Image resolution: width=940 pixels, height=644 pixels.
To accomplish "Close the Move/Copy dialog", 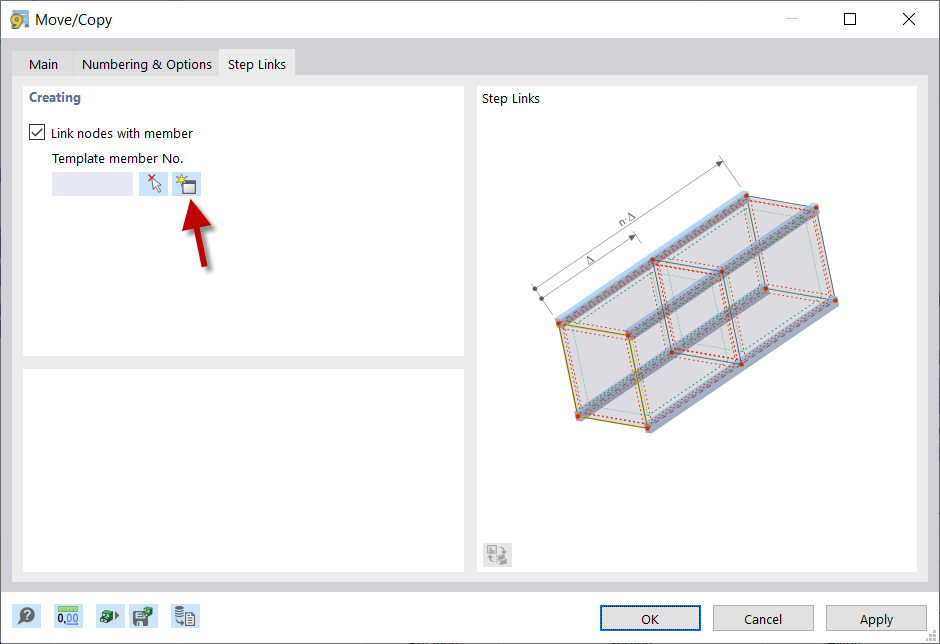I will 908,19.
